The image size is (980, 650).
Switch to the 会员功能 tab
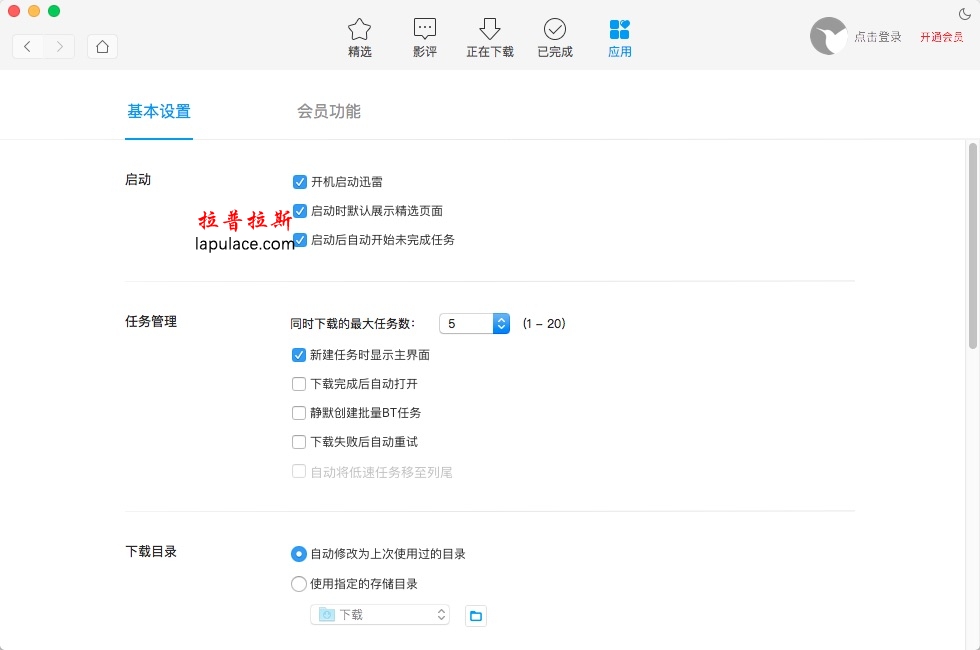pyautogui.click(x=329, y=111)
